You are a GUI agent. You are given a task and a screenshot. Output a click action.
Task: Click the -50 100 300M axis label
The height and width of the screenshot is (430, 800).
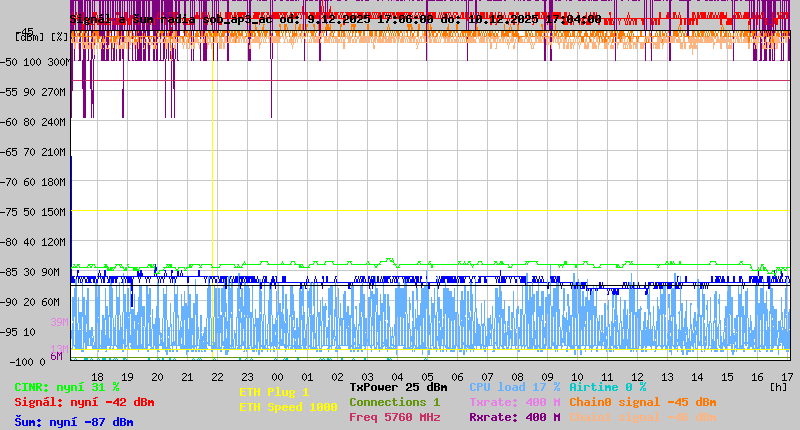(x=35, y=62)
